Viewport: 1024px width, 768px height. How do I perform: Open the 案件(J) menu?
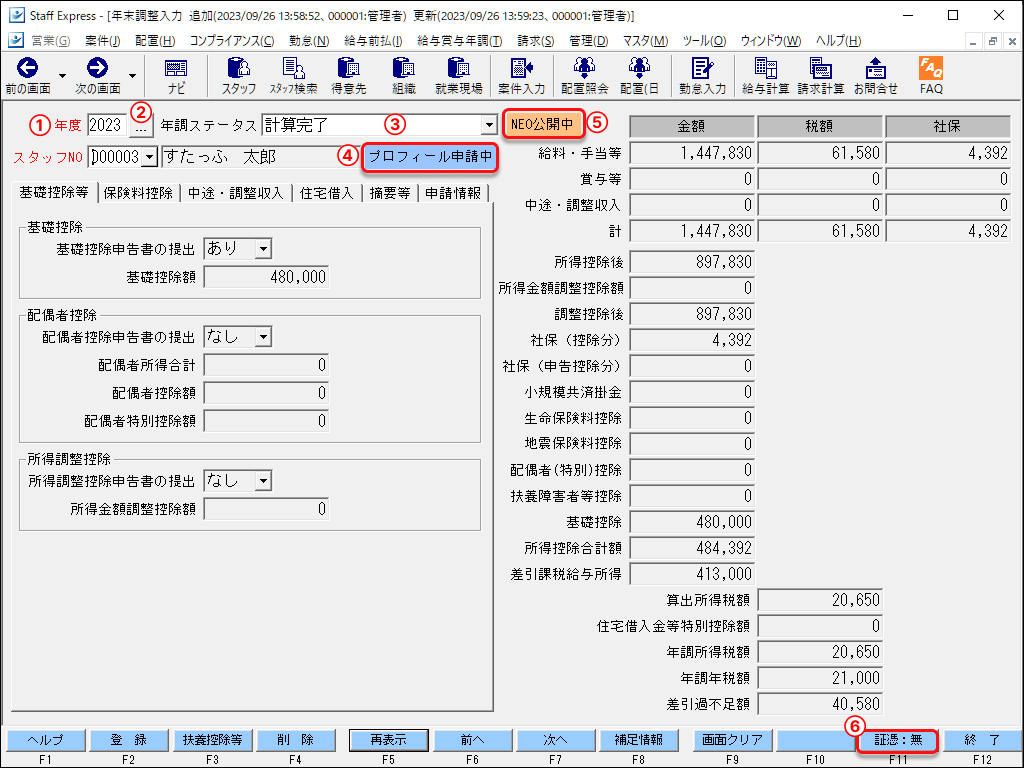pos(103,40)
